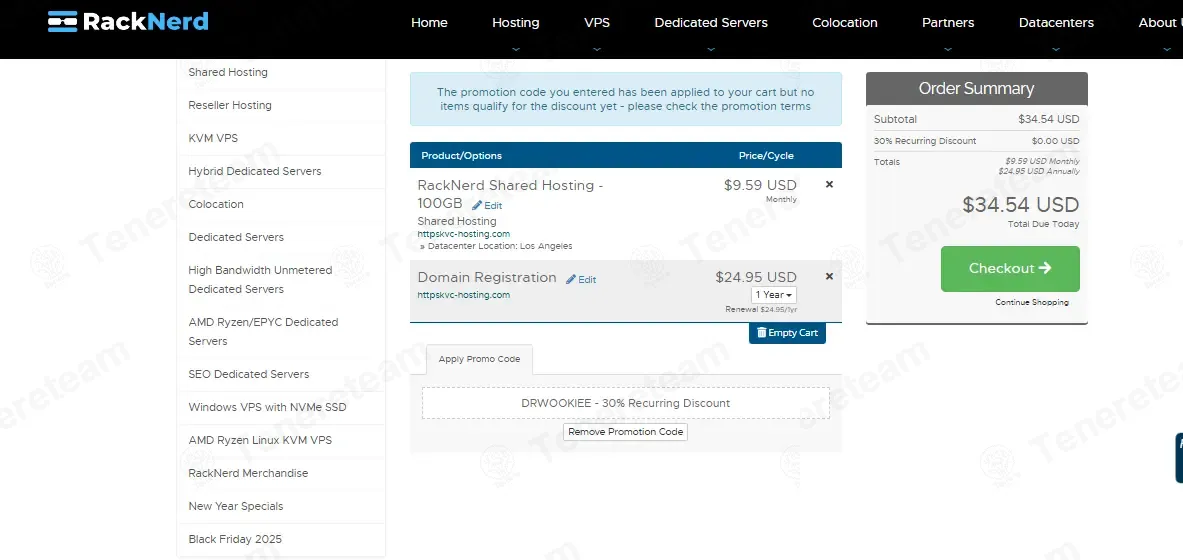This screenshot has width=1183, height=560.
Task: Open the Colocation top navigation item
Action: point(844,23)
